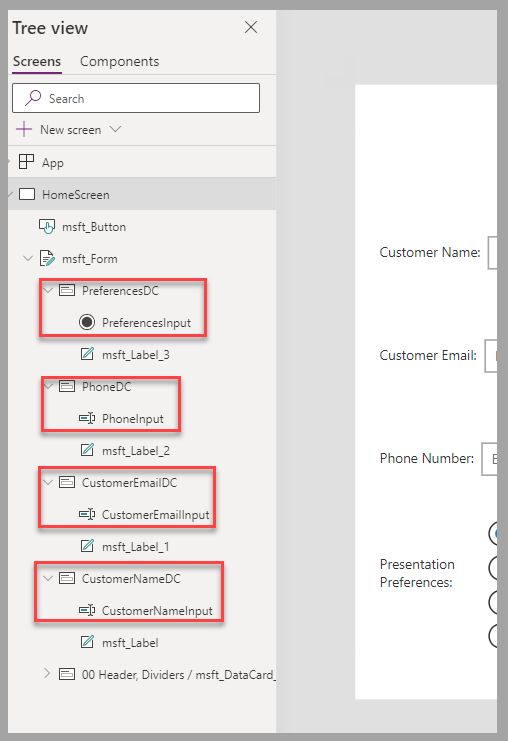
Task: Select the PhoneDC label
Action: (x=106, y=387)
